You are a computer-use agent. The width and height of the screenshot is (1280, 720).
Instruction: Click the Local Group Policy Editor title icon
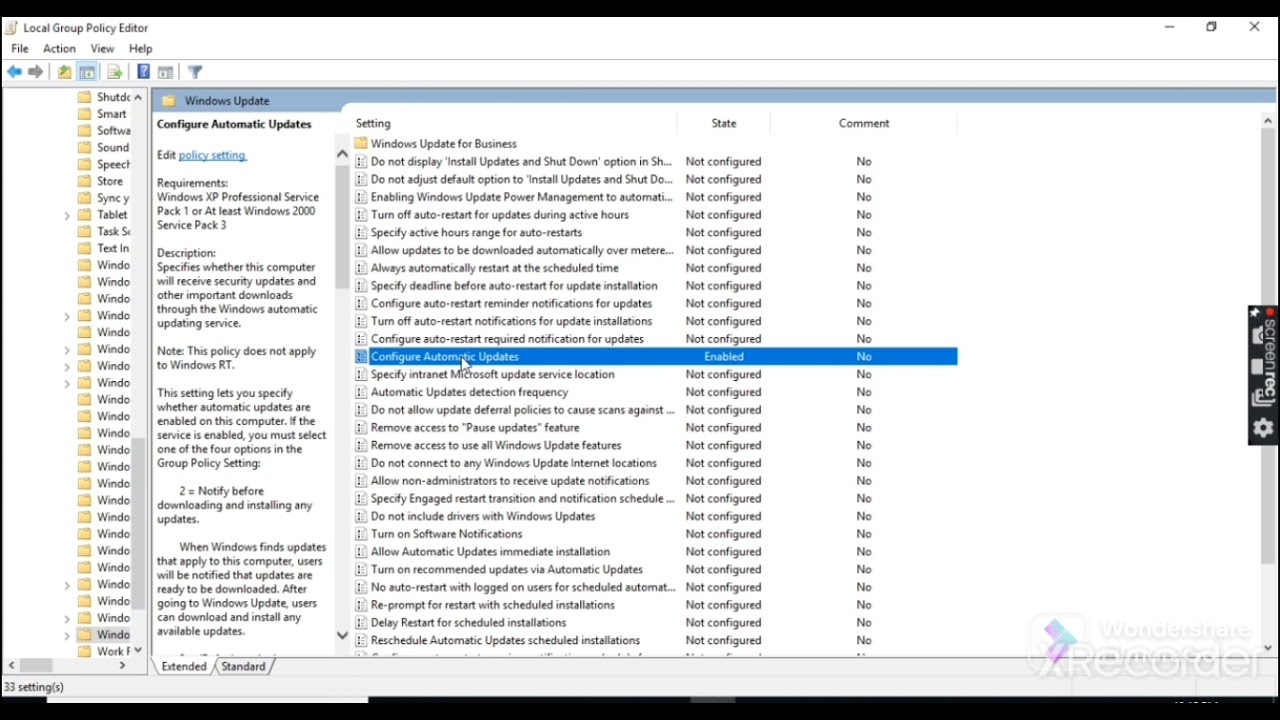[x=11, y=28]
